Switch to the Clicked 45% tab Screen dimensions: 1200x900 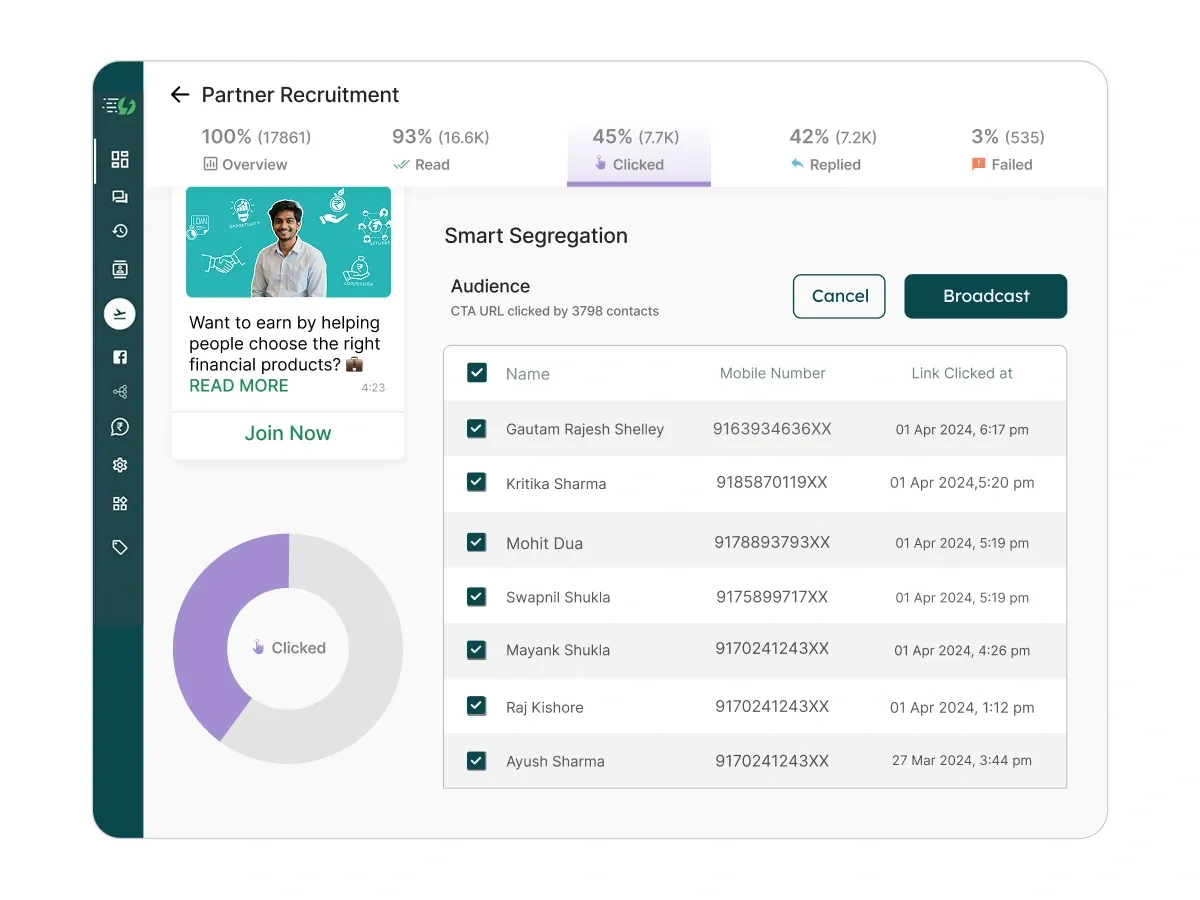pyautogui.click(x=638, y=150)
